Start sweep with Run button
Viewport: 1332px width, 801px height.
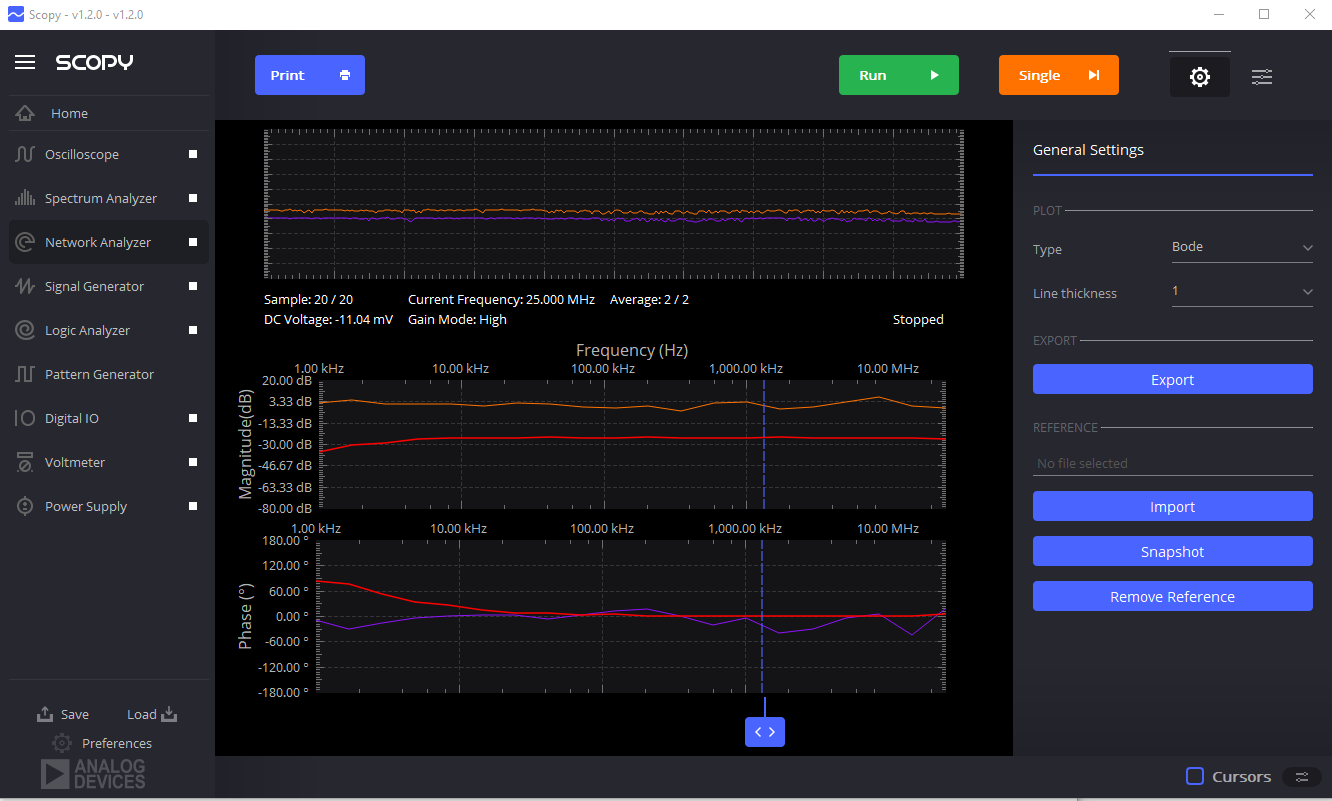click(899, 75)
